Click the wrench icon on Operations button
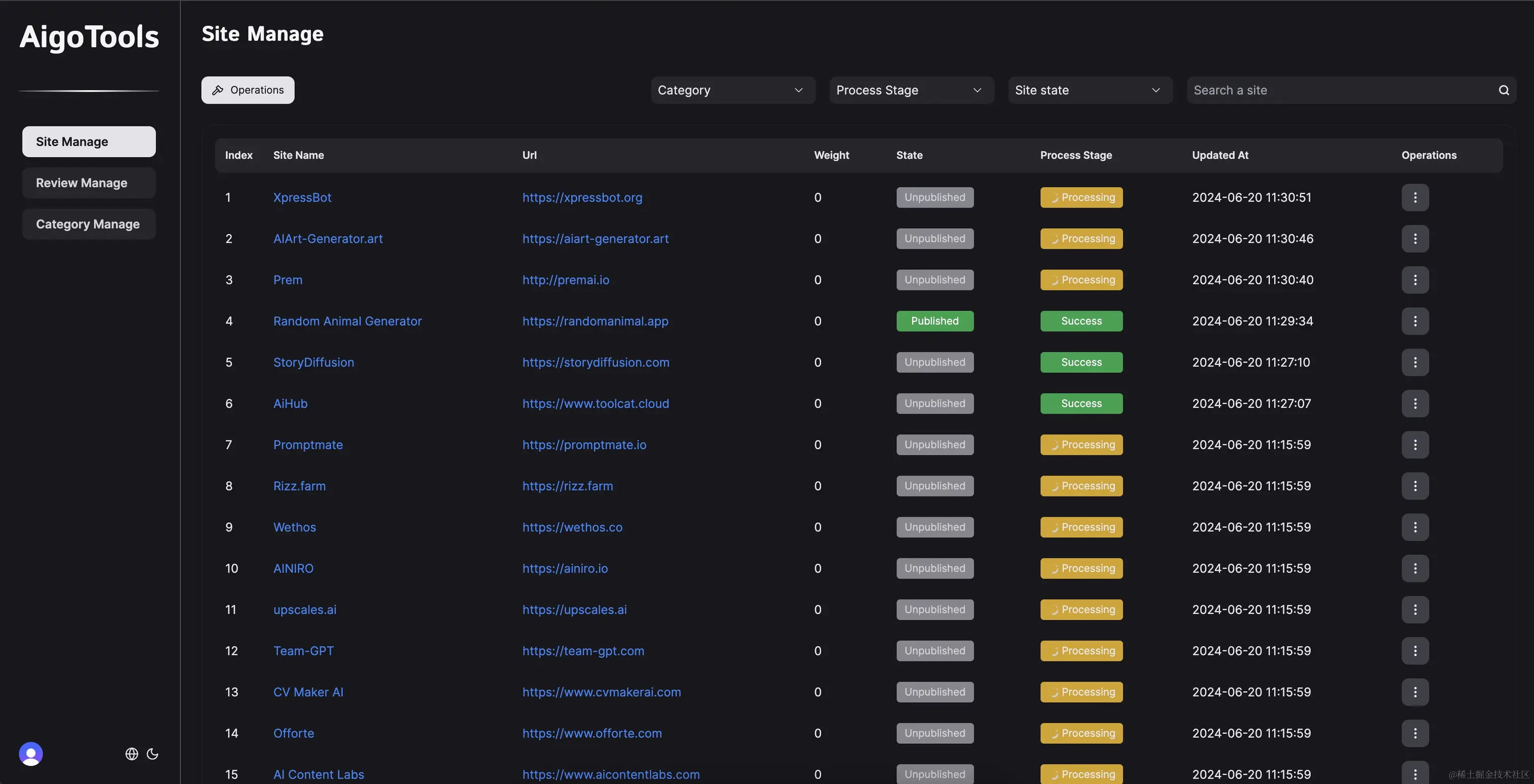The width and height of the screenshot is (1534, 784). [x=218, y=90]
